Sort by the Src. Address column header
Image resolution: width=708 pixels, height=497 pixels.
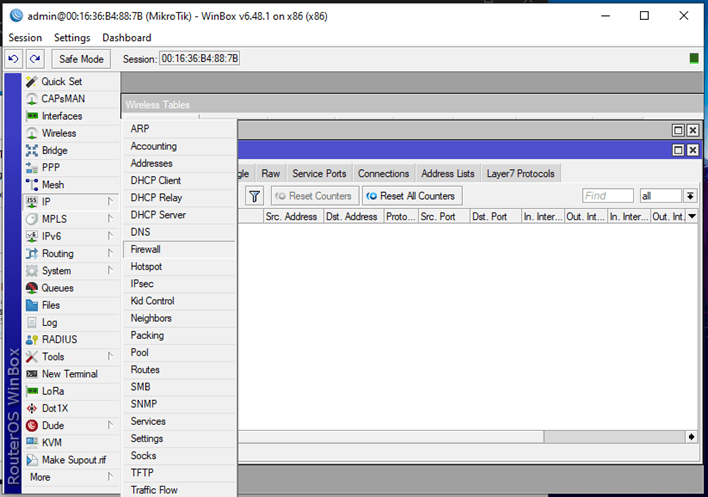click(x=293, y=217)
